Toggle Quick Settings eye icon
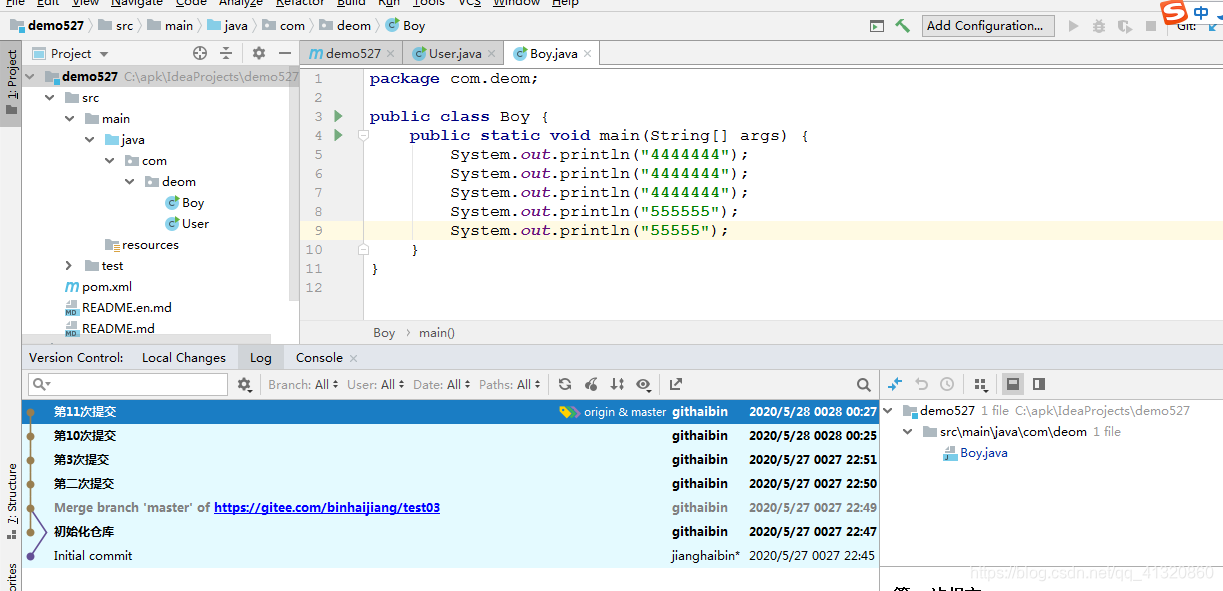 tap(643, 384)
